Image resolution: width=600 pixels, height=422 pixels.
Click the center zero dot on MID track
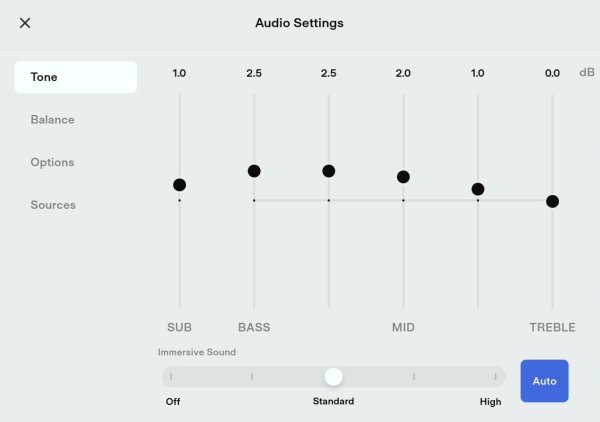tap(403, 200)
